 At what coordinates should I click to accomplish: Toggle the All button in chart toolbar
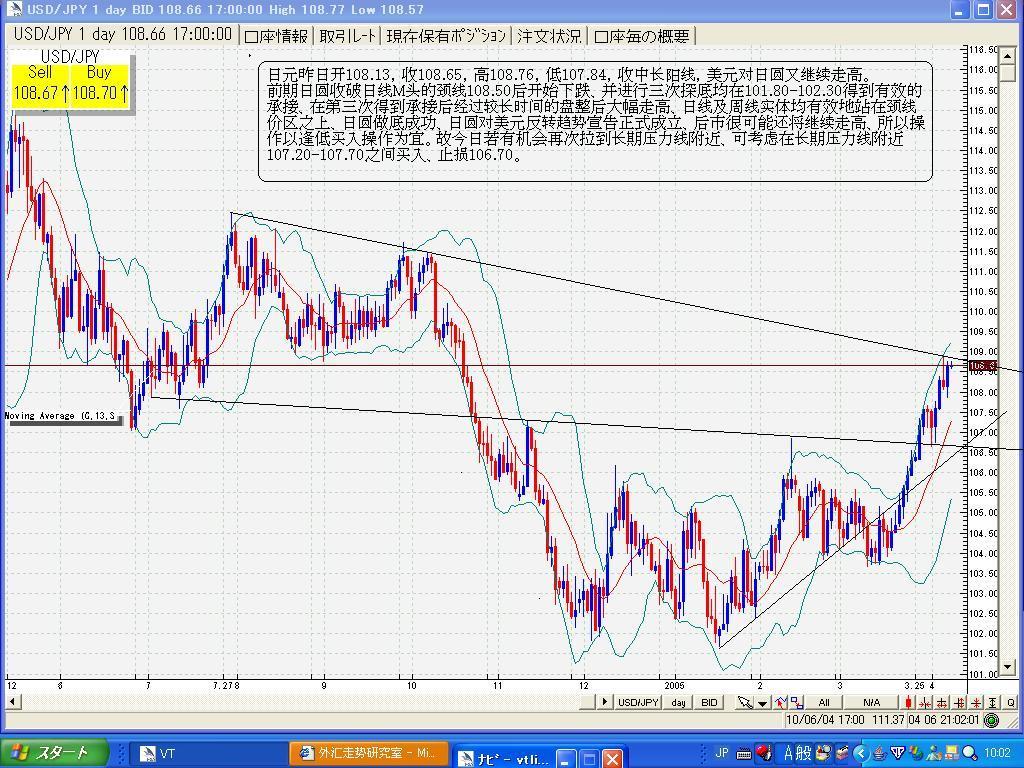tap(824, 702)
